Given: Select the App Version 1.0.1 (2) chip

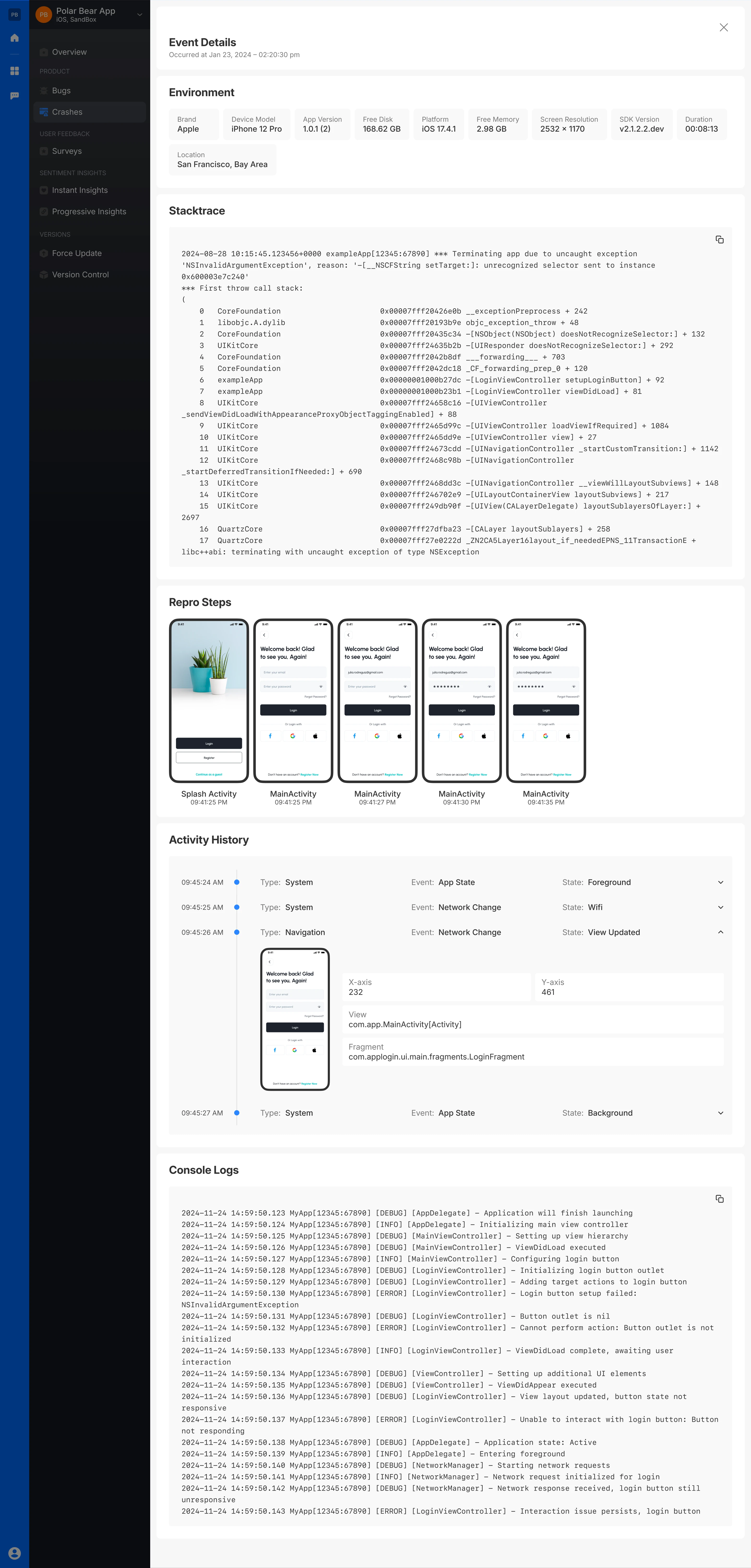Looking at the screenshot, I should coord(322,124).
